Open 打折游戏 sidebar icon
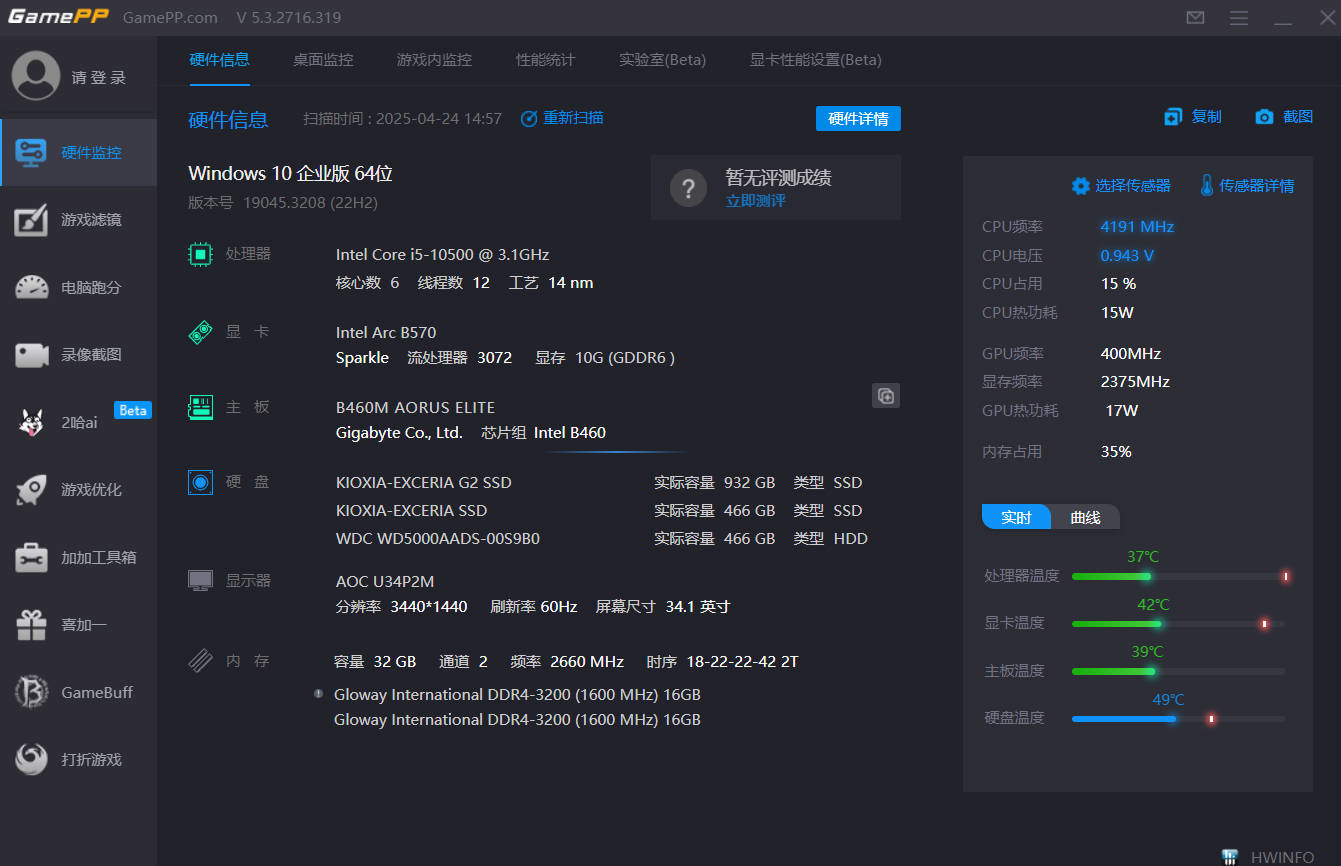Screen dimensions: 1341x866 (x=31, y=759)
